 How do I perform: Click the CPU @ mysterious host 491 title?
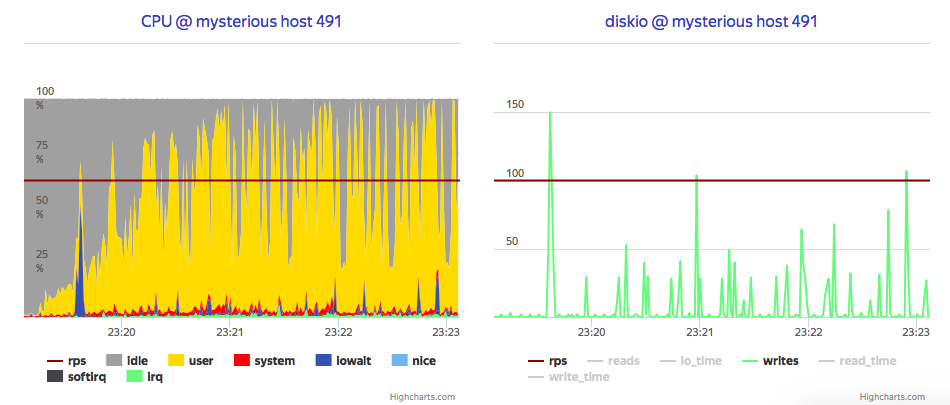coord(242,22)
